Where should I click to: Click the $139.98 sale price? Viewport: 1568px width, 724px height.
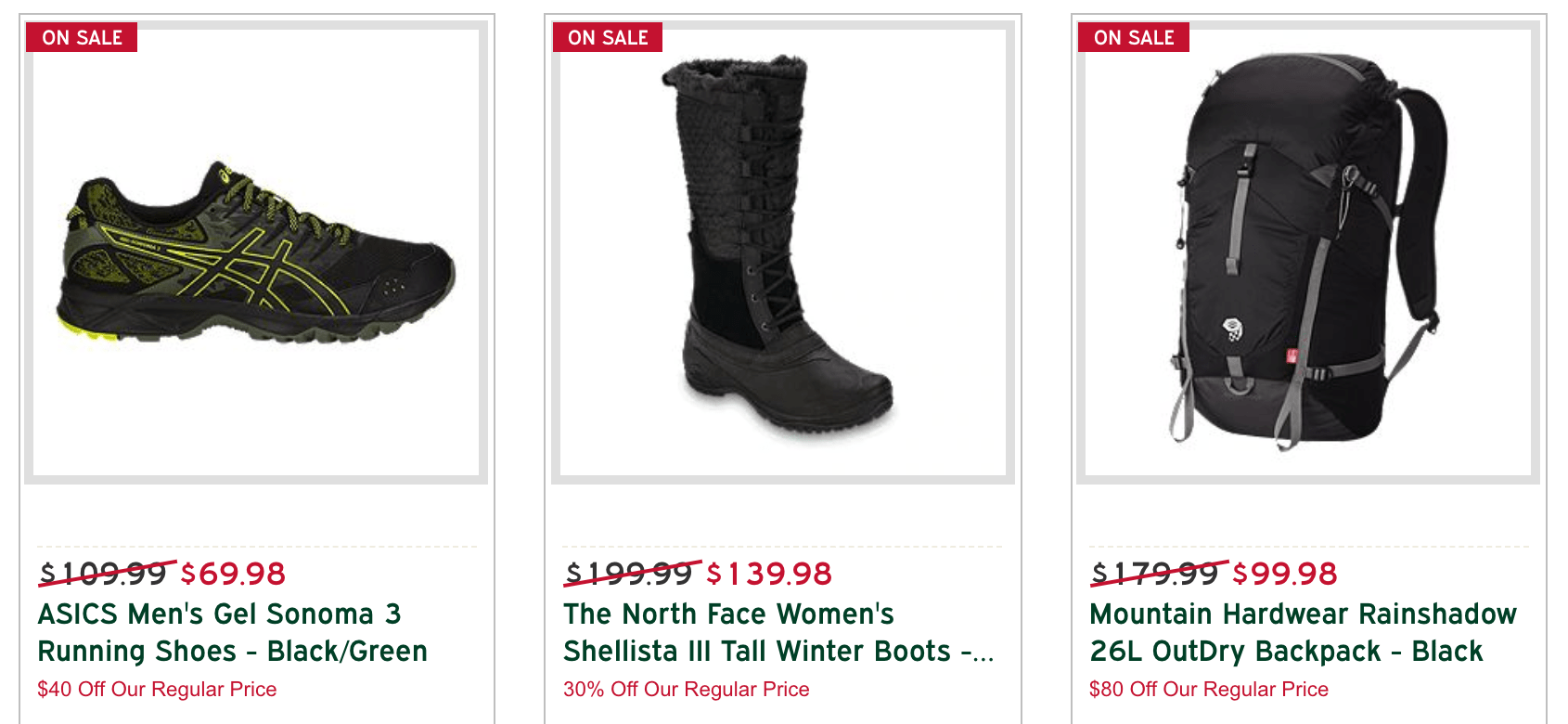pos(769,574)
